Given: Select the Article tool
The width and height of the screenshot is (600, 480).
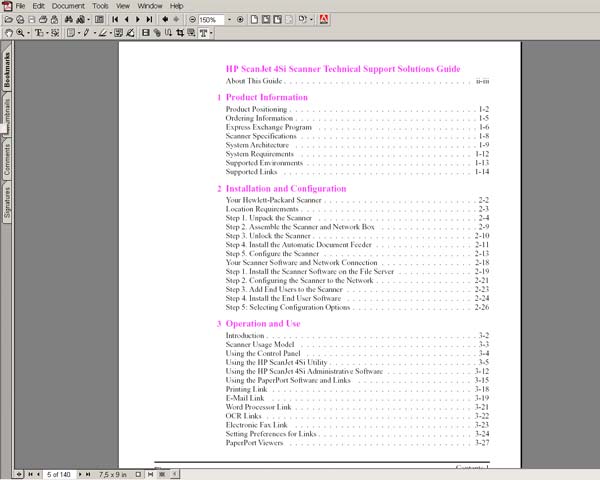Looking at the screenshot, I should 168,33.
